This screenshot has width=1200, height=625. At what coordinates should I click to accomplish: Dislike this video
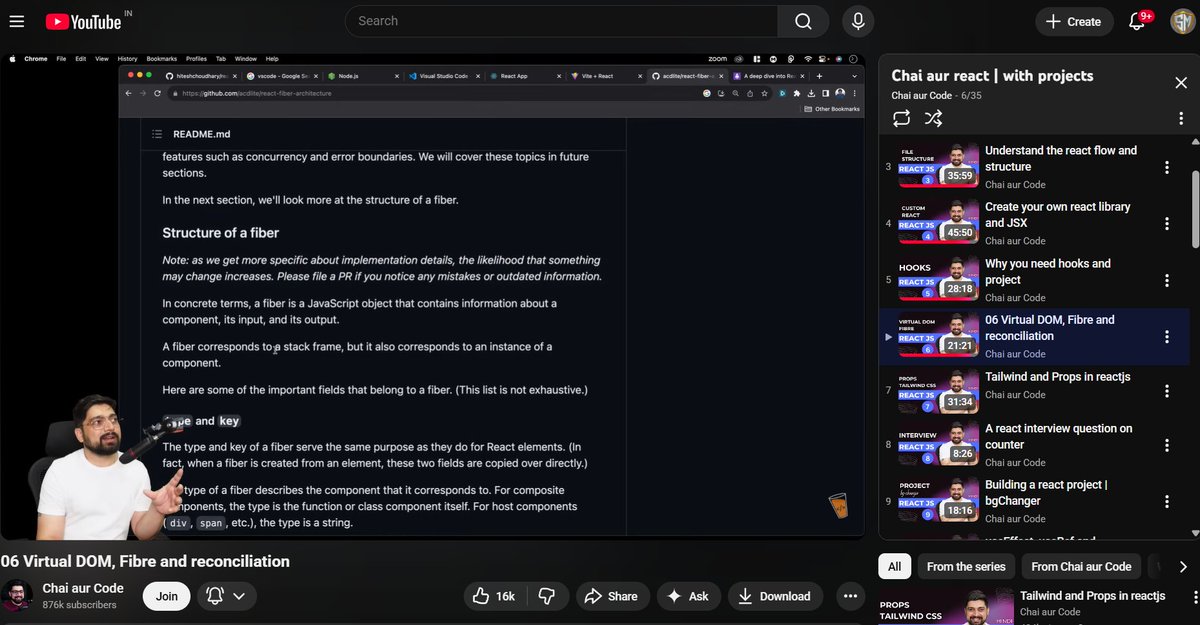click(x=546, y=596)
